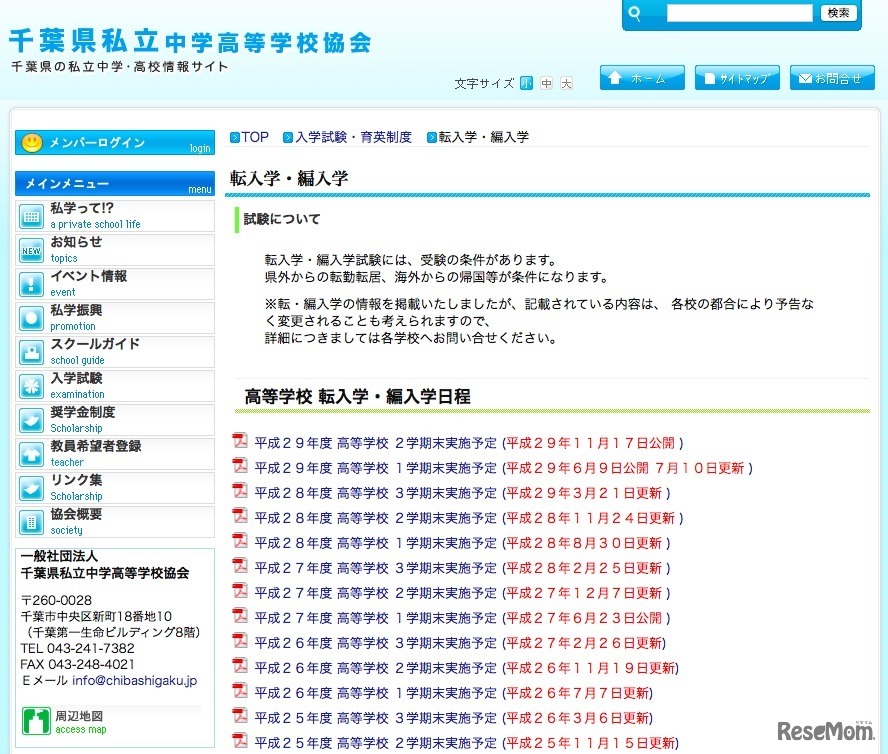This screenshot has width=888, height=754.
Task: Open the スクールガイド school guide icon
Action: (32, 351)
